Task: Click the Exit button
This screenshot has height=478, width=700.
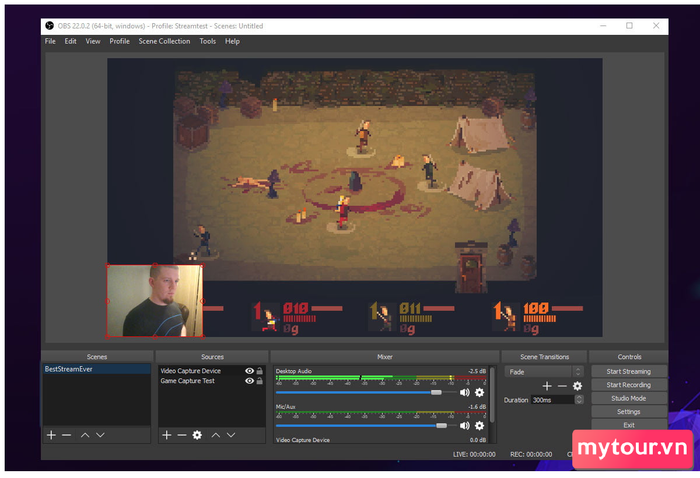Action: 629,425
